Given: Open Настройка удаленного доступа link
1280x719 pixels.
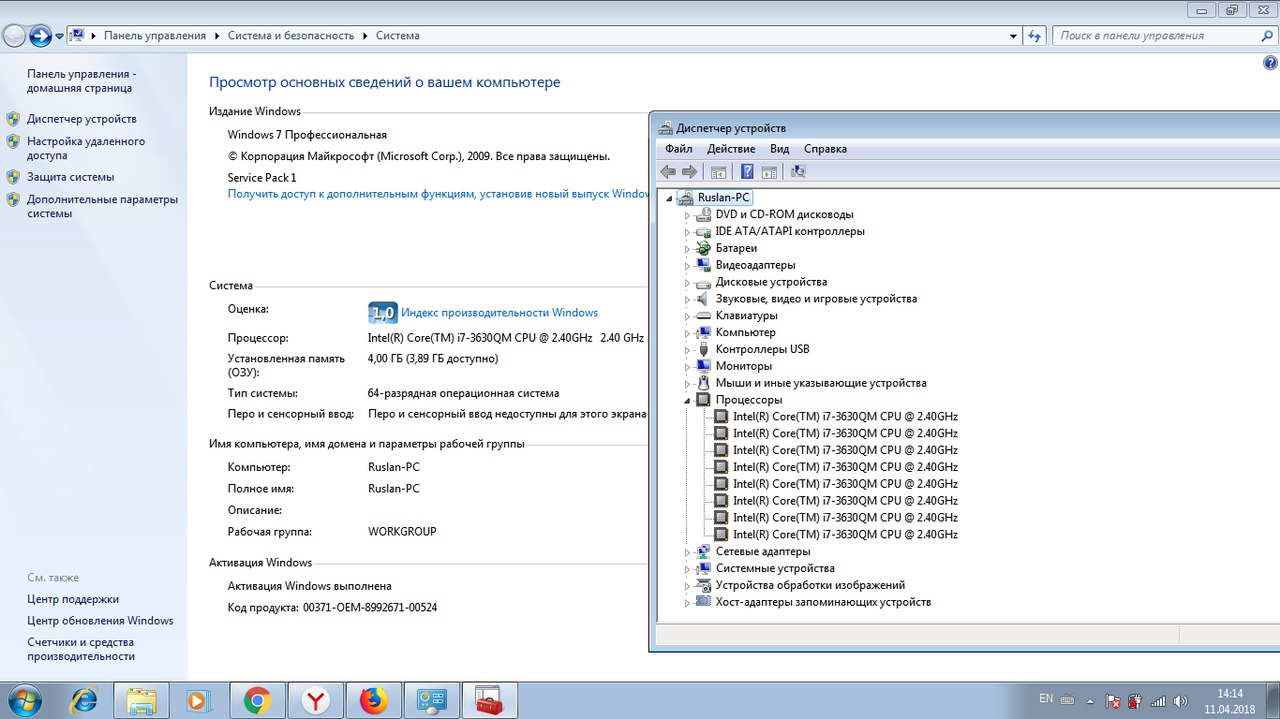Looking at the screenshot, I should 86,149.
